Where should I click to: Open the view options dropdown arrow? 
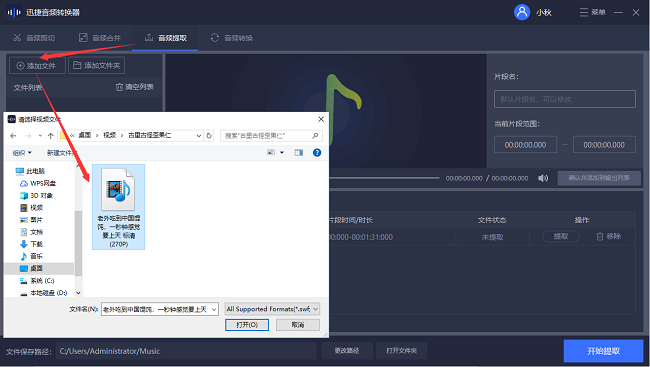point(282,153)
